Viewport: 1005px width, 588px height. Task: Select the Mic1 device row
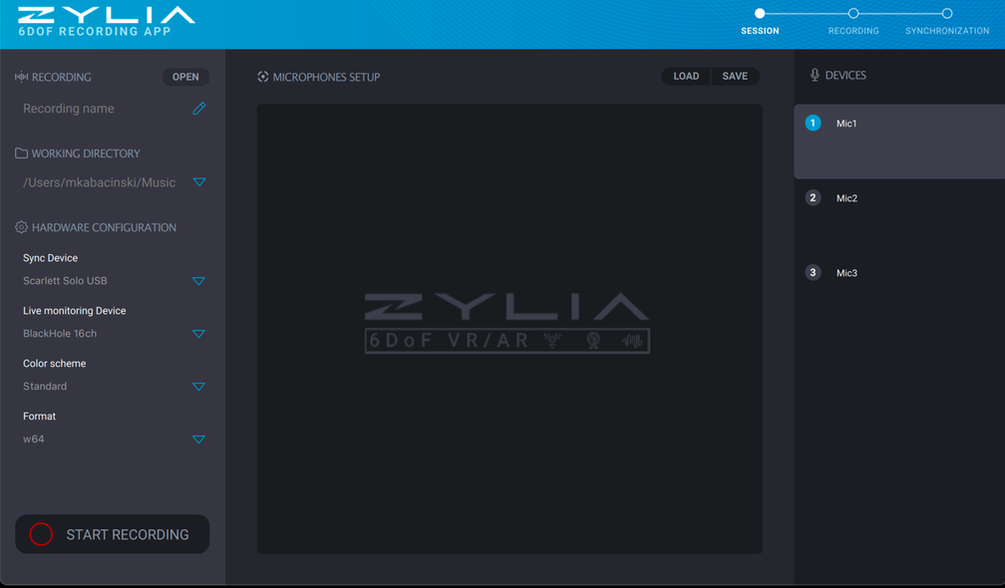click(x=899, y=141)
